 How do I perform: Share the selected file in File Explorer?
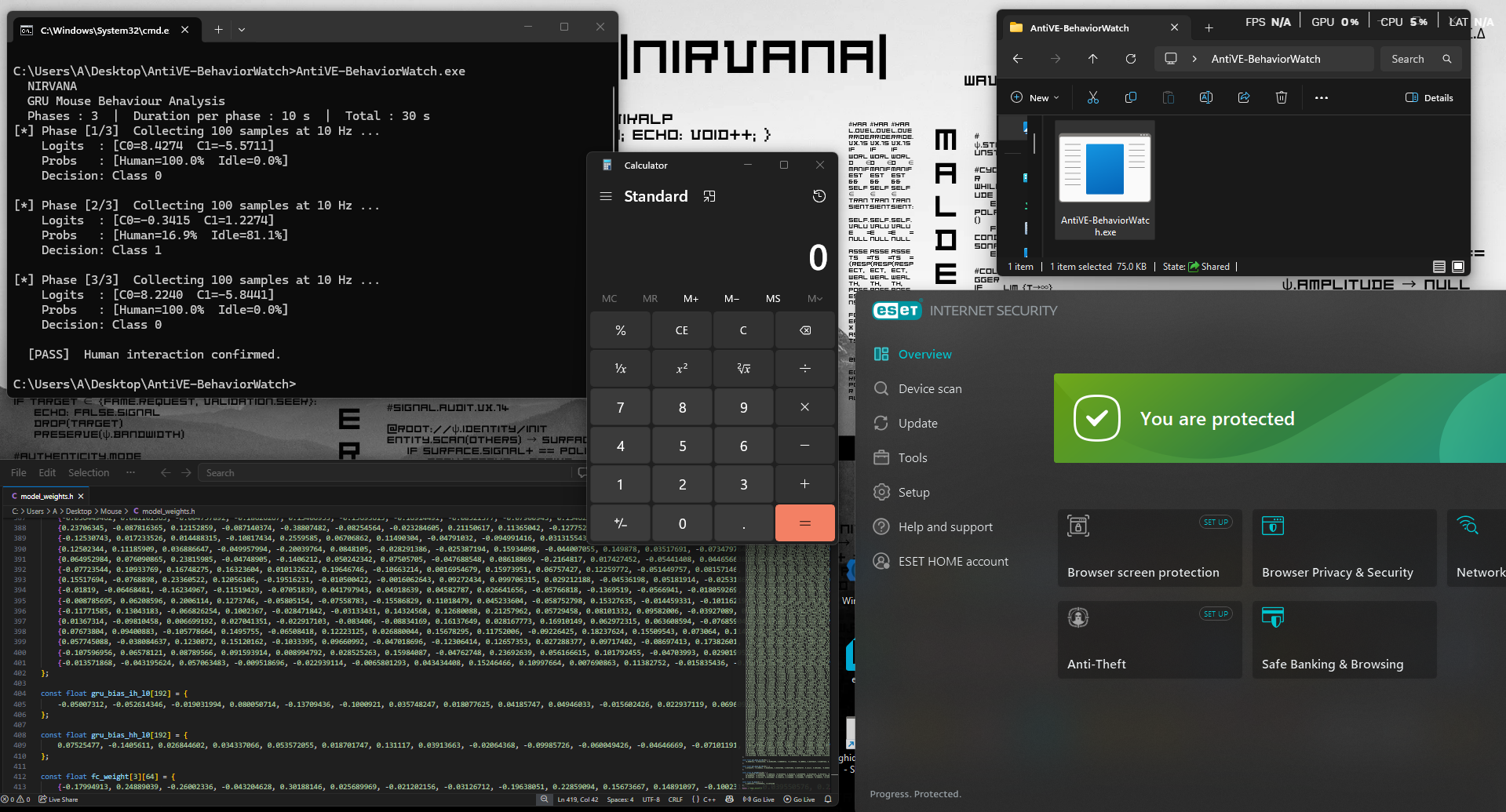click(1244, 97)
